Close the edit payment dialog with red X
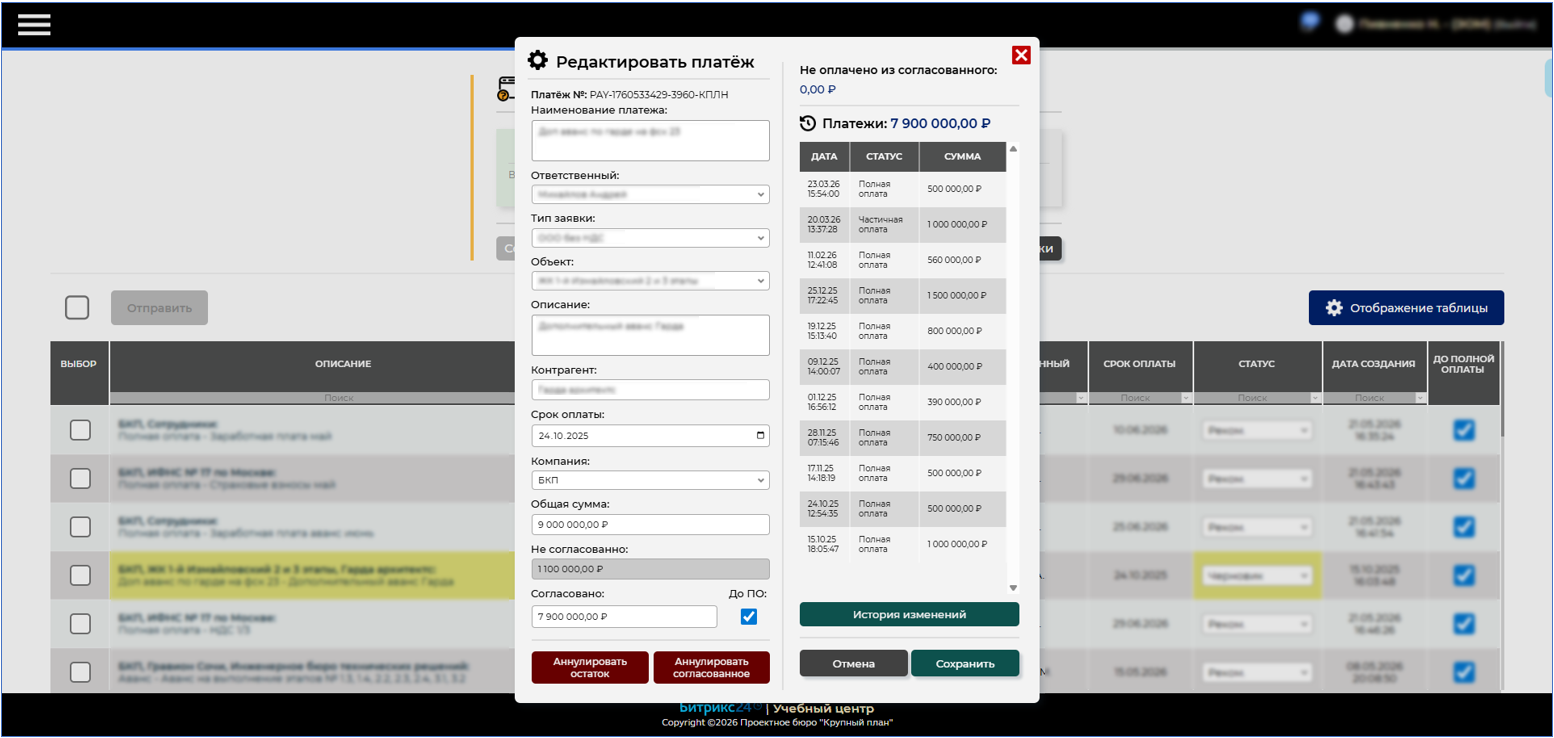 [x=1021, y=55]
